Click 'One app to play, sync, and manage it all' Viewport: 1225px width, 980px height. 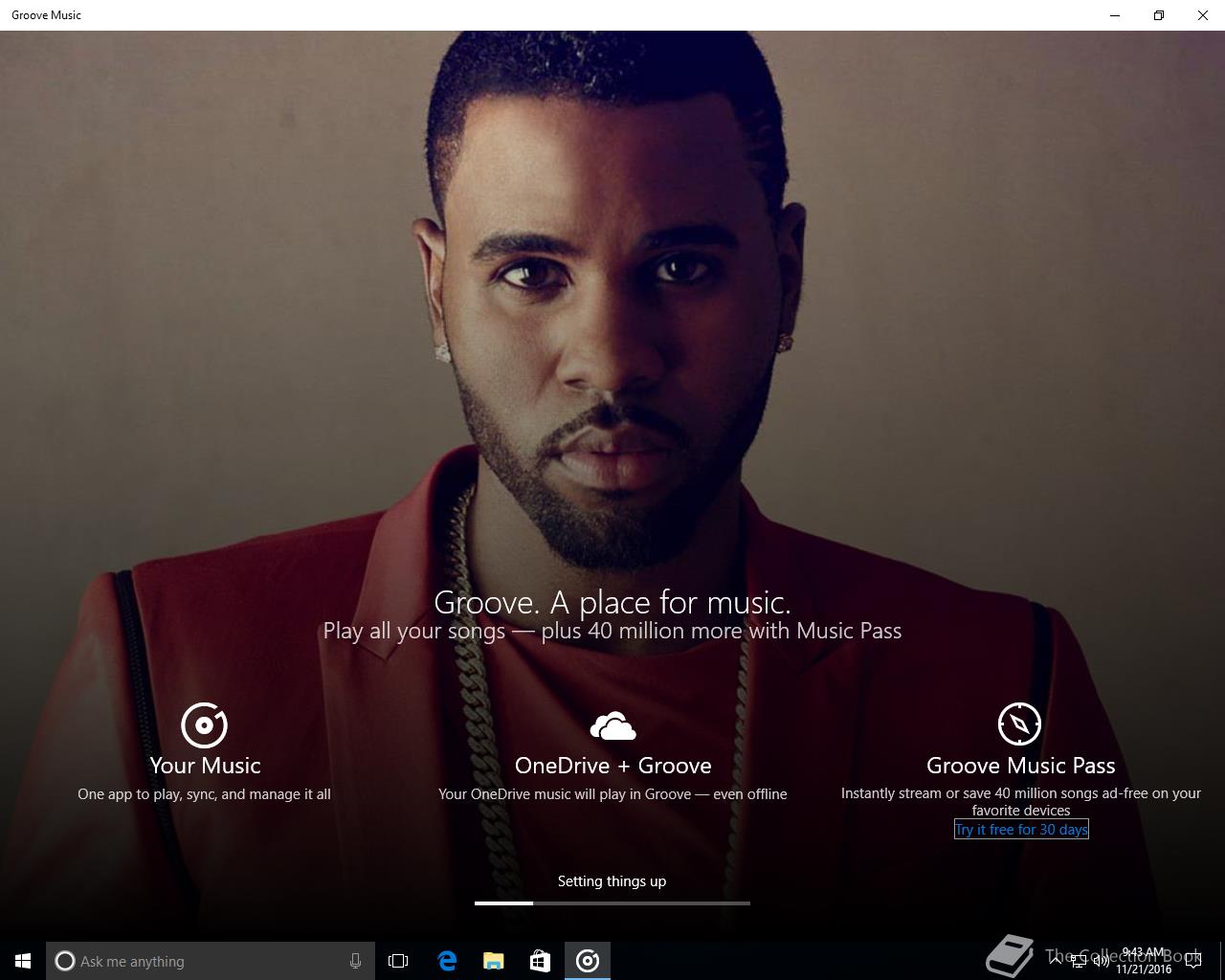[x=204, y=794]
